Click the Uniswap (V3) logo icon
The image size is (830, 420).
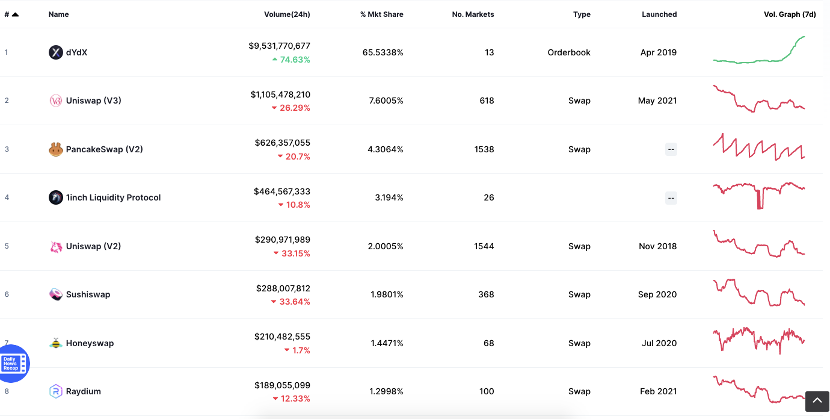point(56,101)
